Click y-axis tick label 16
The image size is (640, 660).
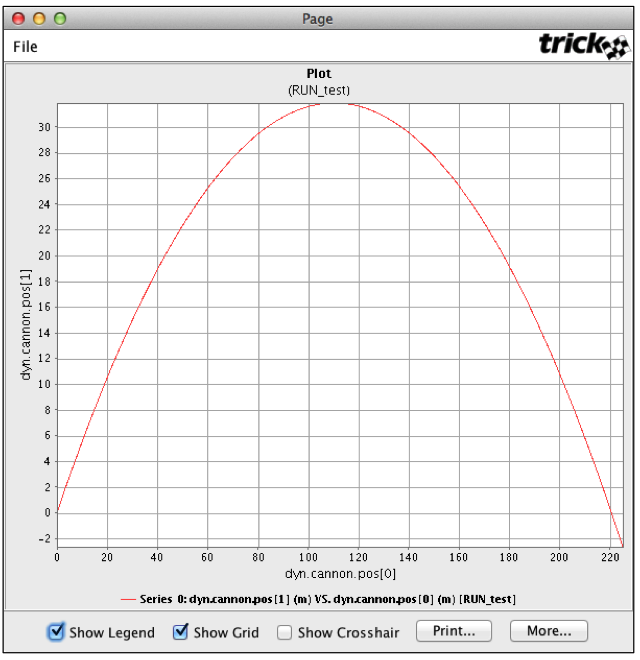click(45, 307)
